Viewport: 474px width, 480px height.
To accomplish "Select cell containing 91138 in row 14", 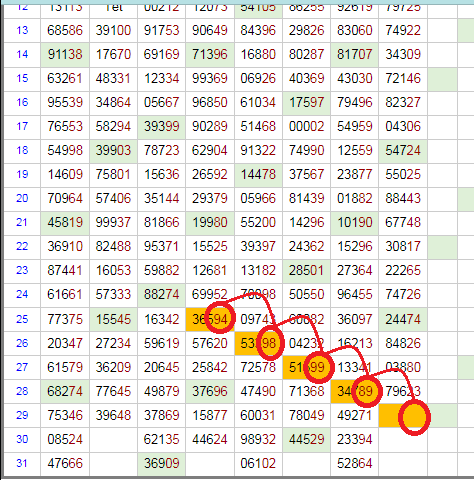I will [x=65, y=54].
